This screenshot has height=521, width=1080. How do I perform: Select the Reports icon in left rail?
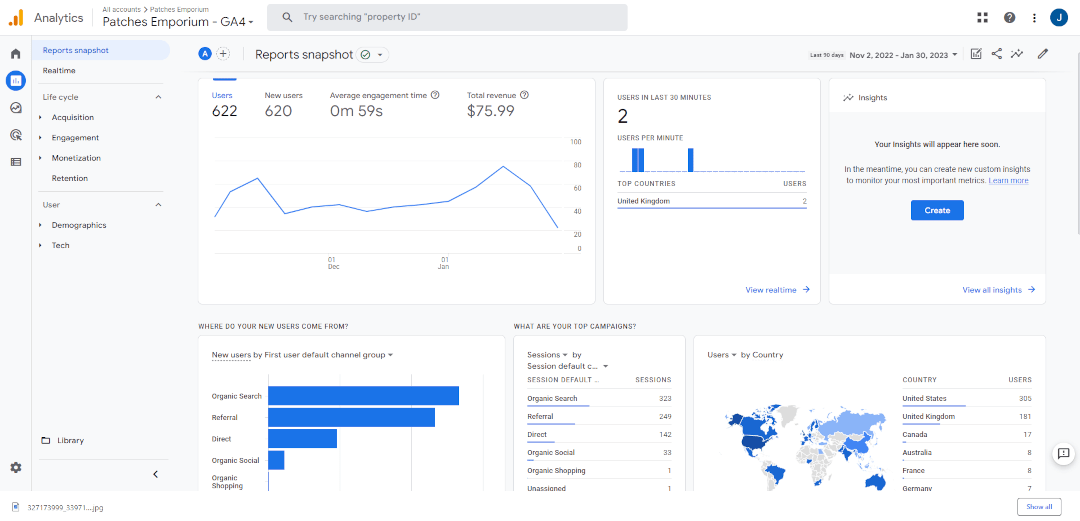tap(16, 81)
